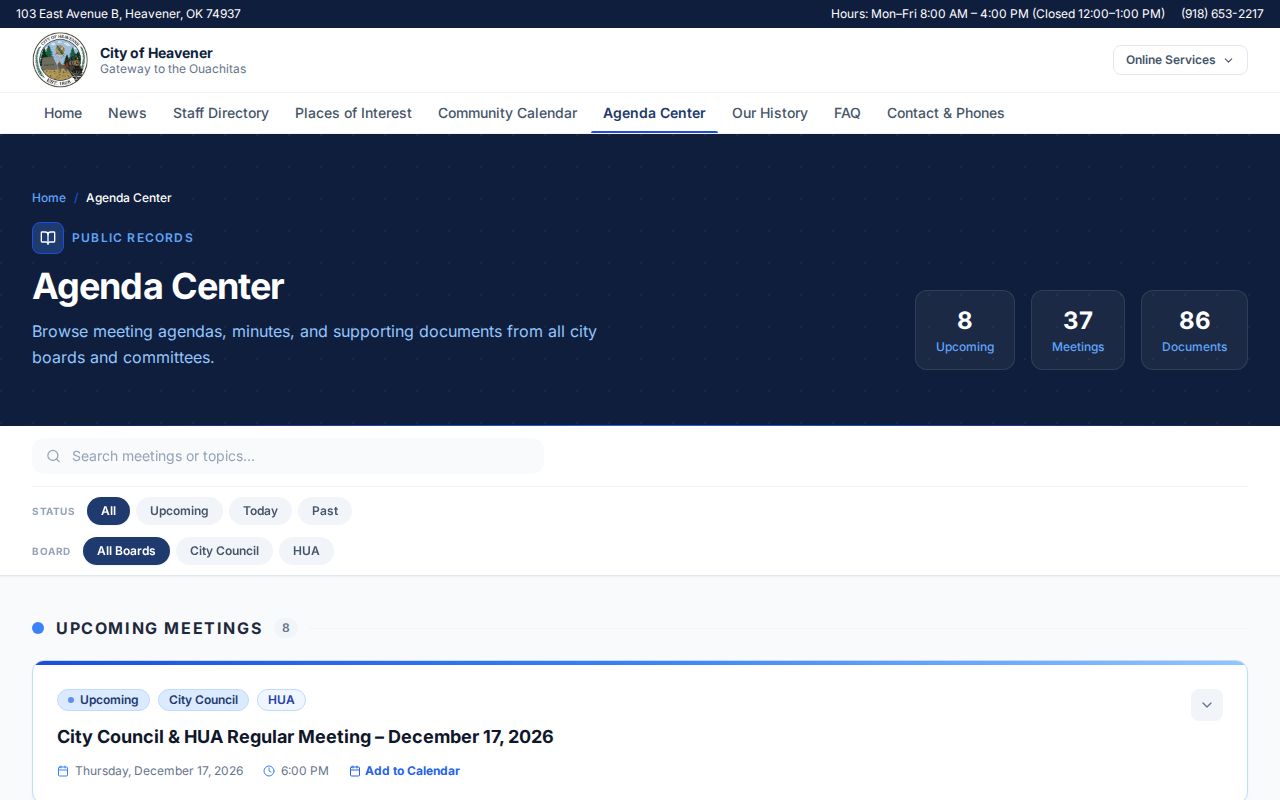Click the search magnifier icon
The height and width of the screenshot is (800, 1280).
coord(54,456)
